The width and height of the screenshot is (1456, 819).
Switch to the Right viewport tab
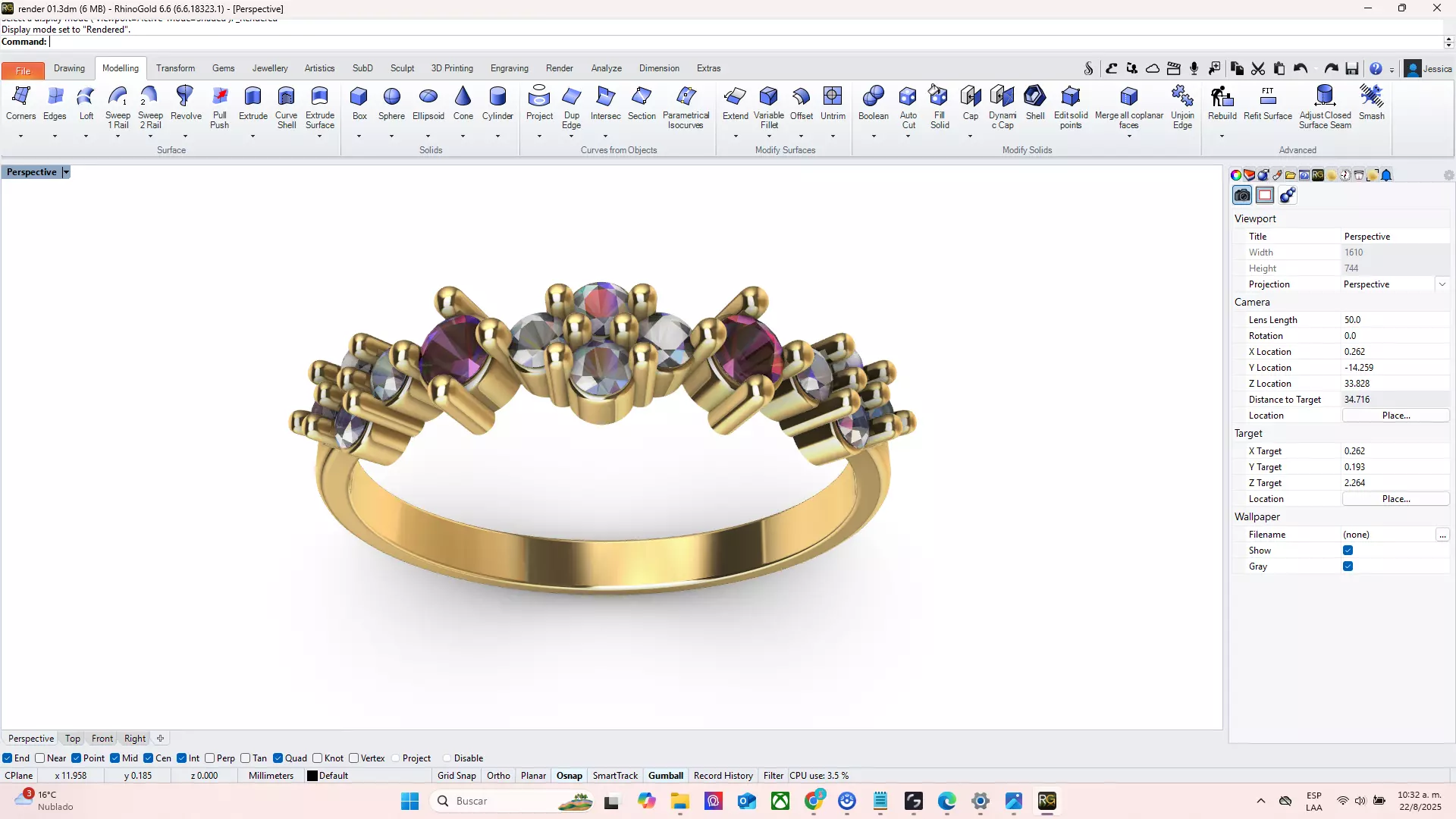(135, 739)
